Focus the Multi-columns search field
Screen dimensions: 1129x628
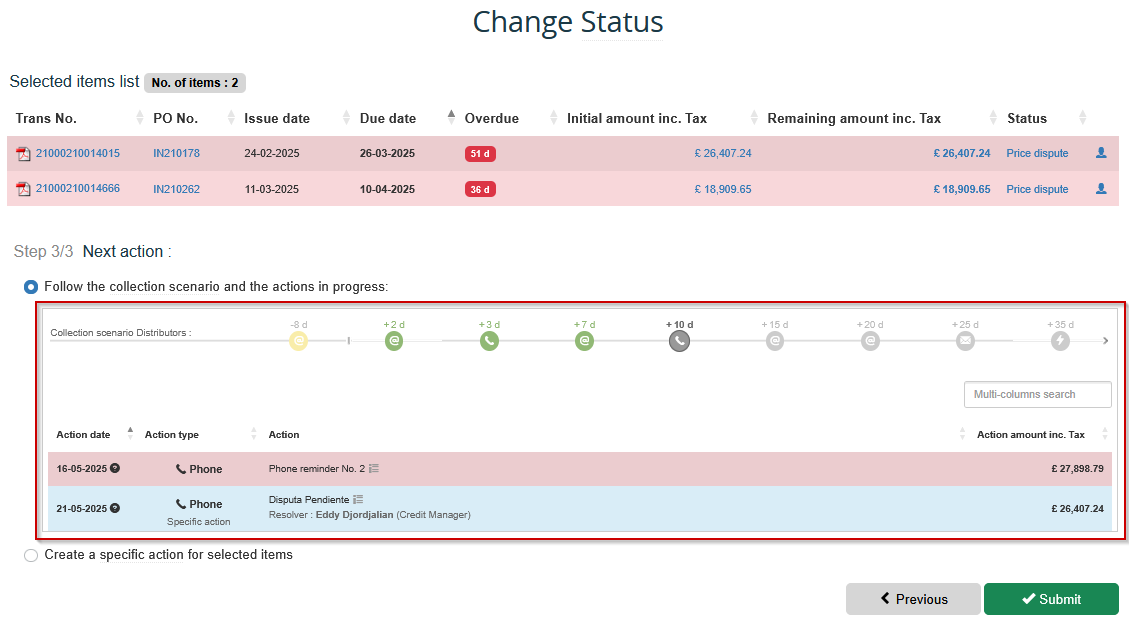[x=1037, y=394]
